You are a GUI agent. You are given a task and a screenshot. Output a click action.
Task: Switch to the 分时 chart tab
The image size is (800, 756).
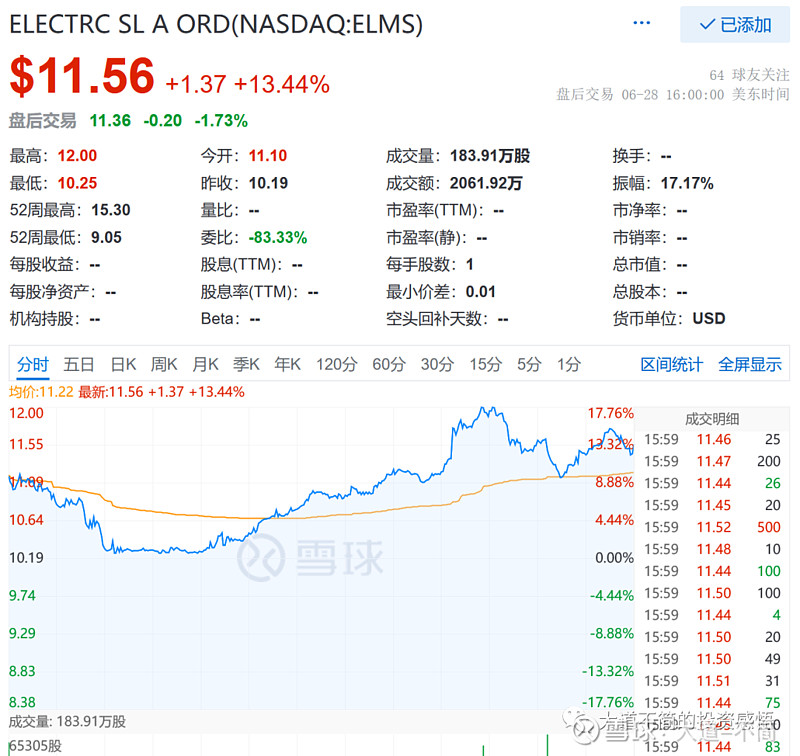tap(33, 365)
